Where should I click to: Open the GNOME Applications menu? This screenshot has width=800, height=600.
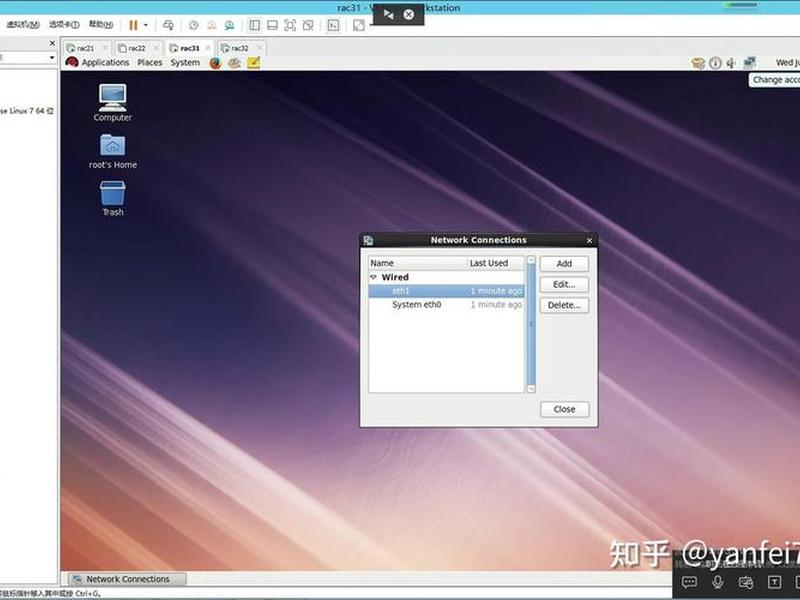point(105,62)
